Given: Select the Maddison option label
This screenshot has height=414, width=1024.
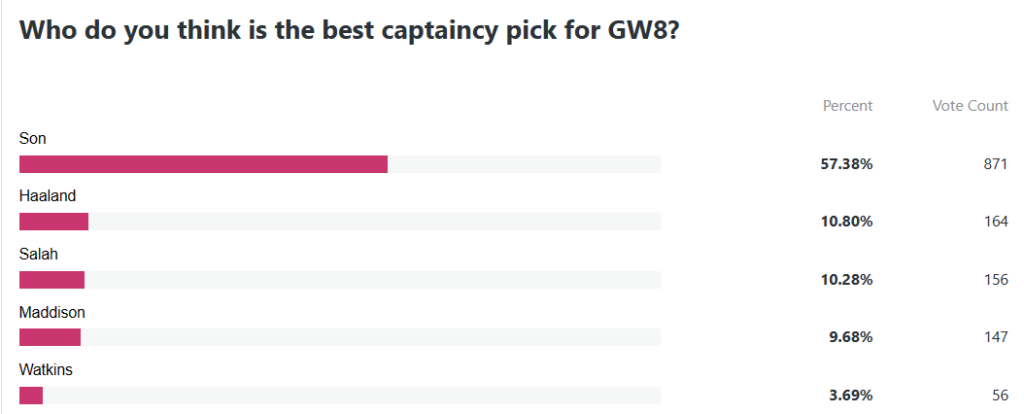Looking at the screenshot, I should click(52, 312).
